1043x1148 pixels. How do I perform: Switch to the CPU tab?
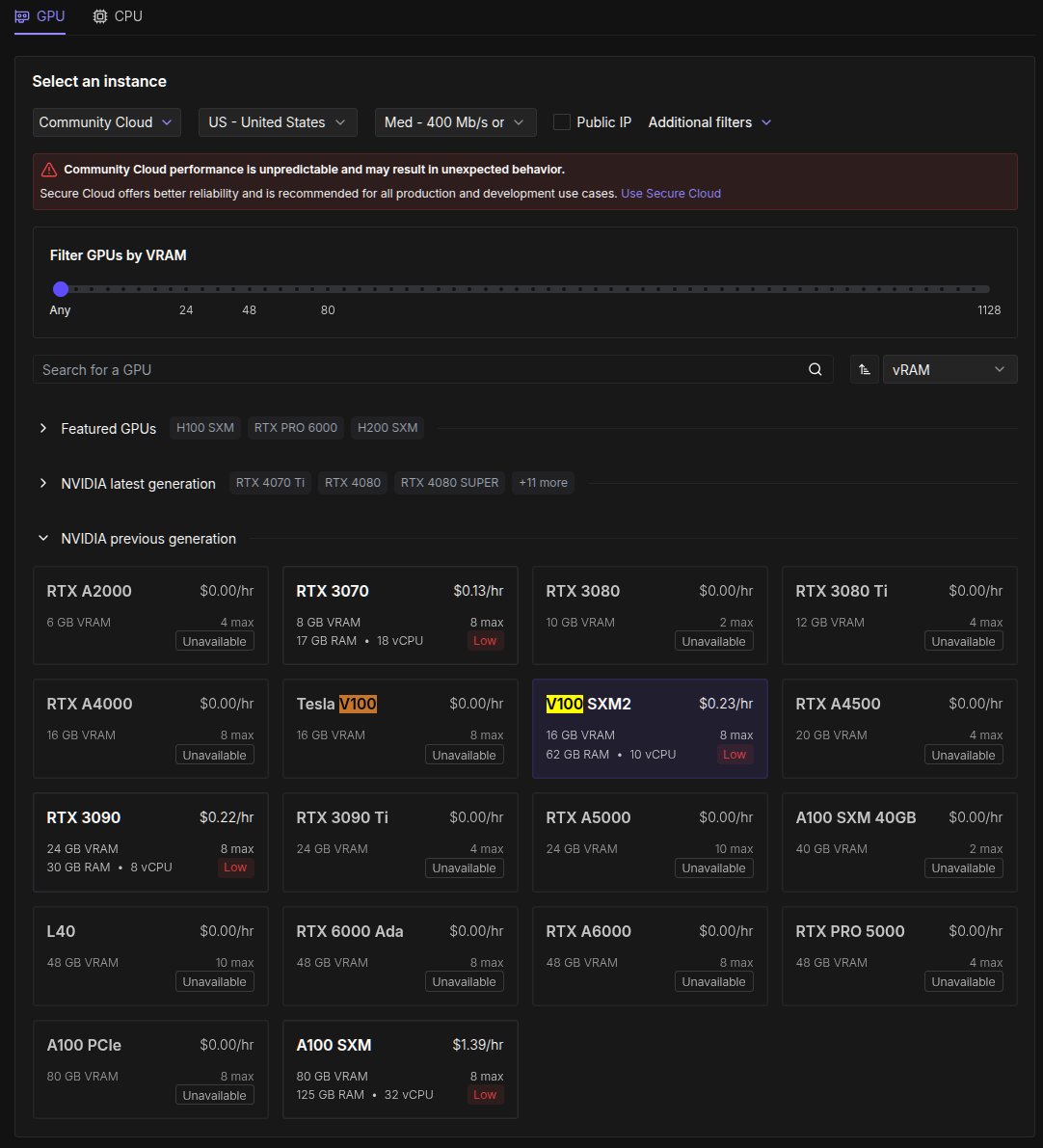(118, 16)
